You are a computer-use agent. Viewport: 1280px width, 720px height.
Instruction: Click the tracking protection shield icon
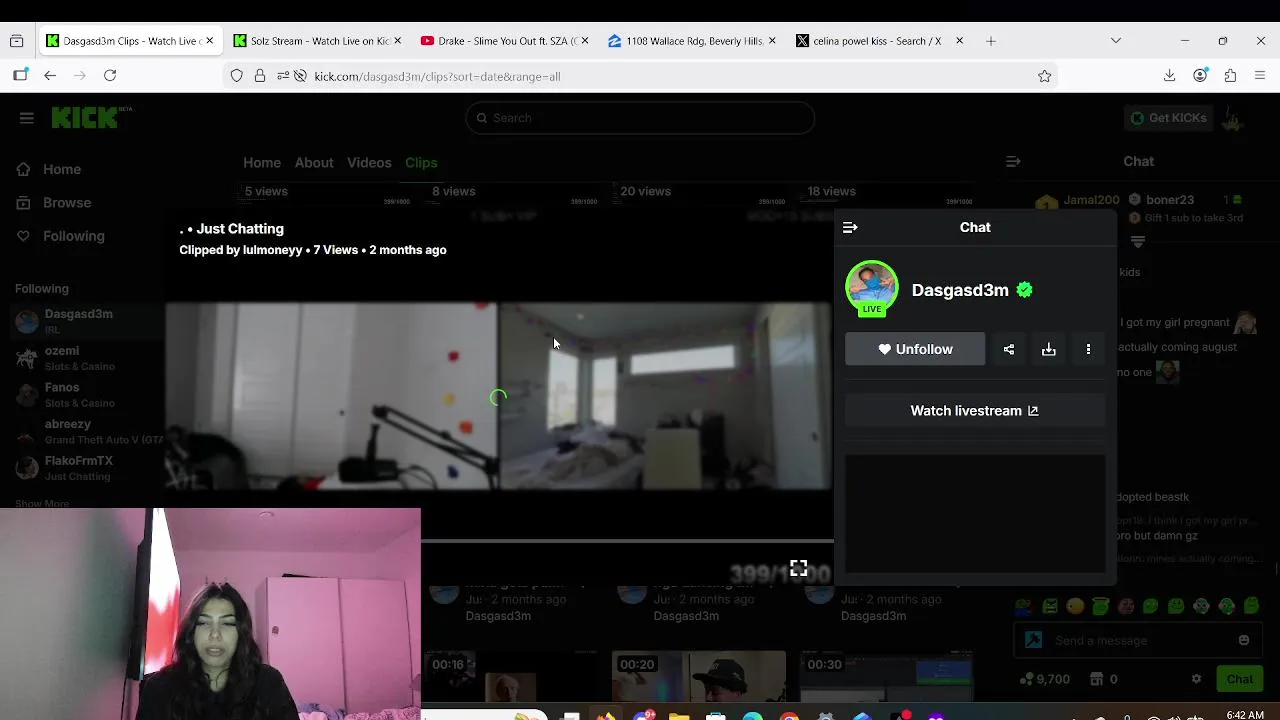click(237, 76)
